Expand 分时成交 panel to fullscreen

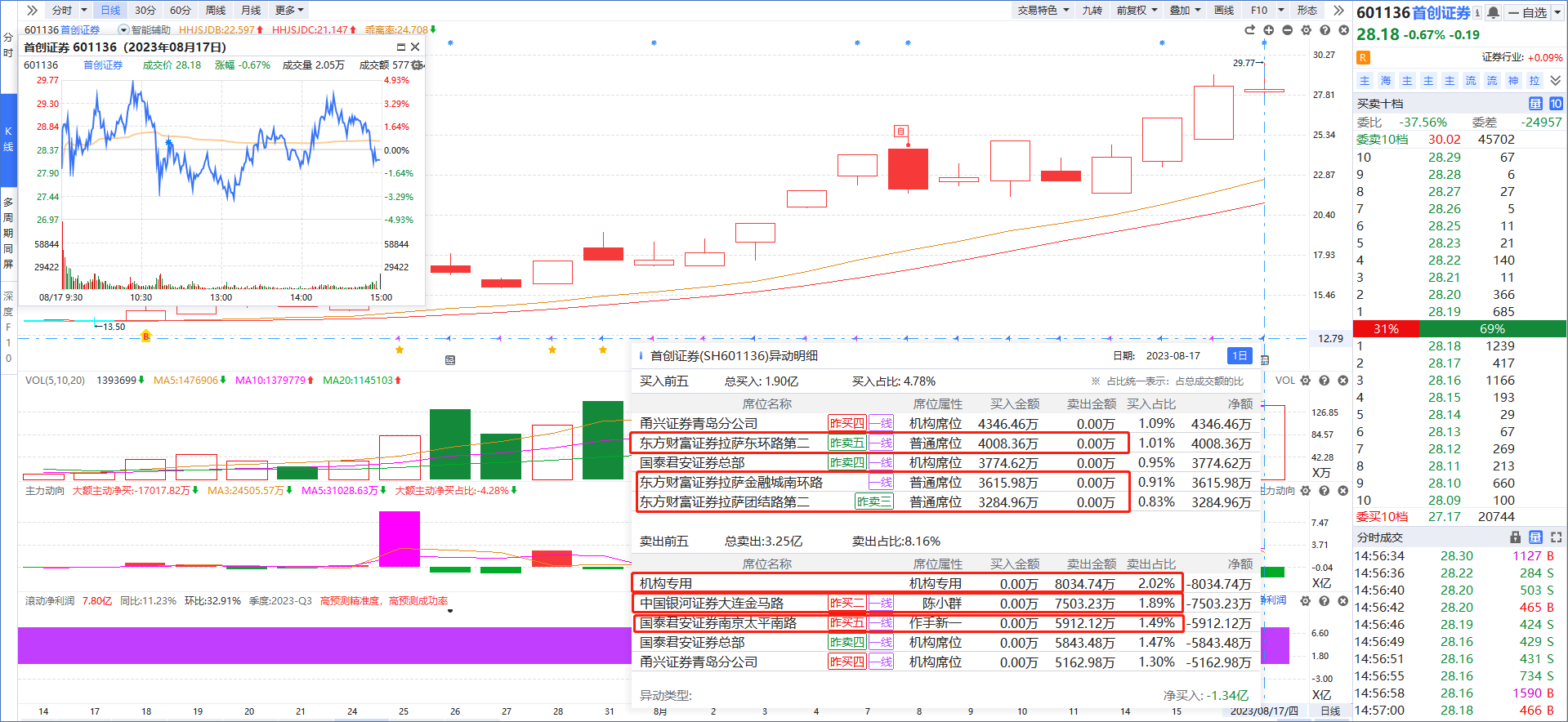coord(1556,537)
